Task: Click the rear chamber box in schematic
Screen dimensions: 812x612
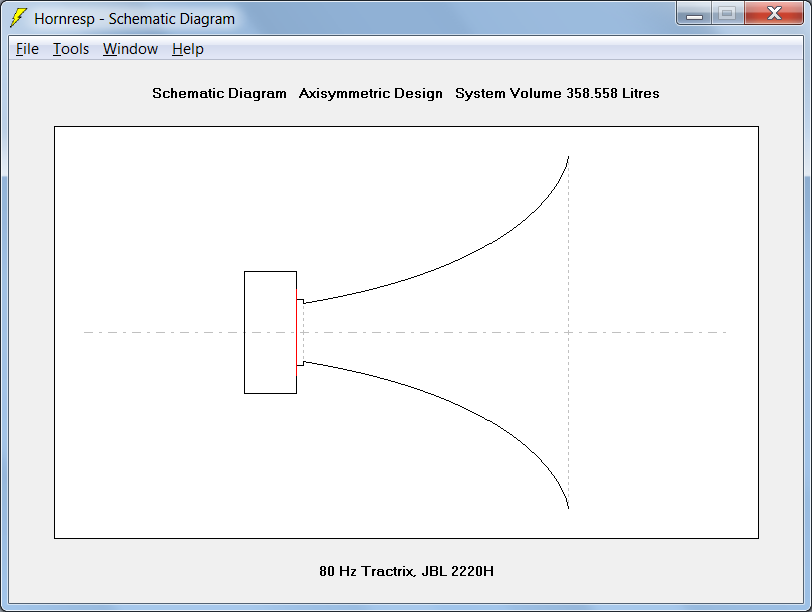Action: tap(270, 332)
